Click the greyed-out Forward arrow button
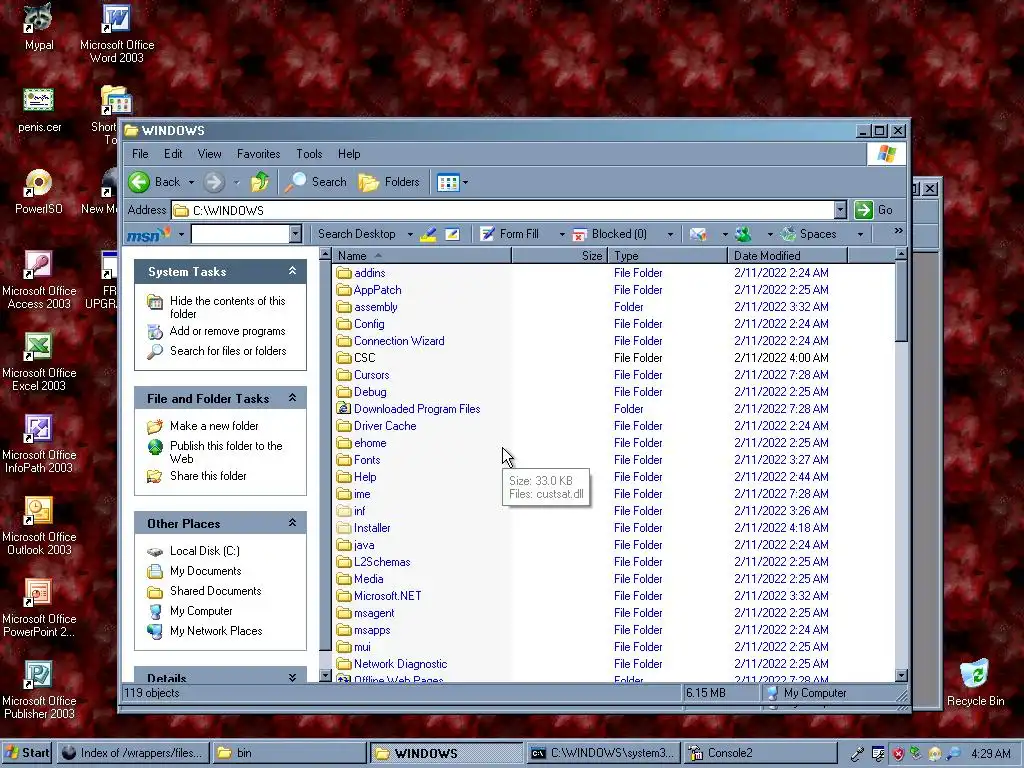This screenshot has width=1024, height=768. [214, 182]
